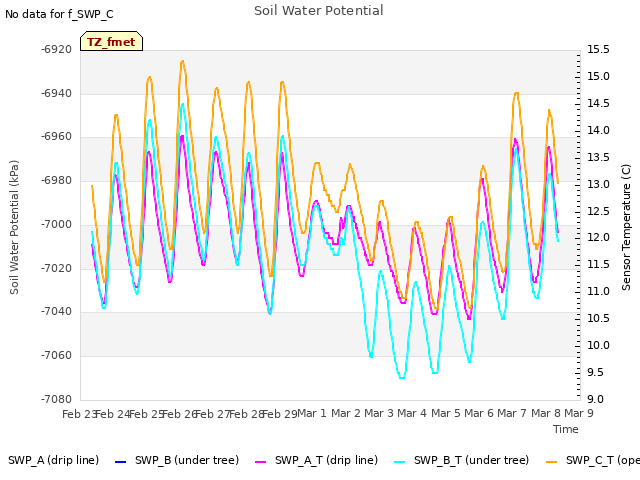Click the cyan curve's lowest trough near Mar 4
The width and height of the screenshot is (640, 480).
click(402, 378)
